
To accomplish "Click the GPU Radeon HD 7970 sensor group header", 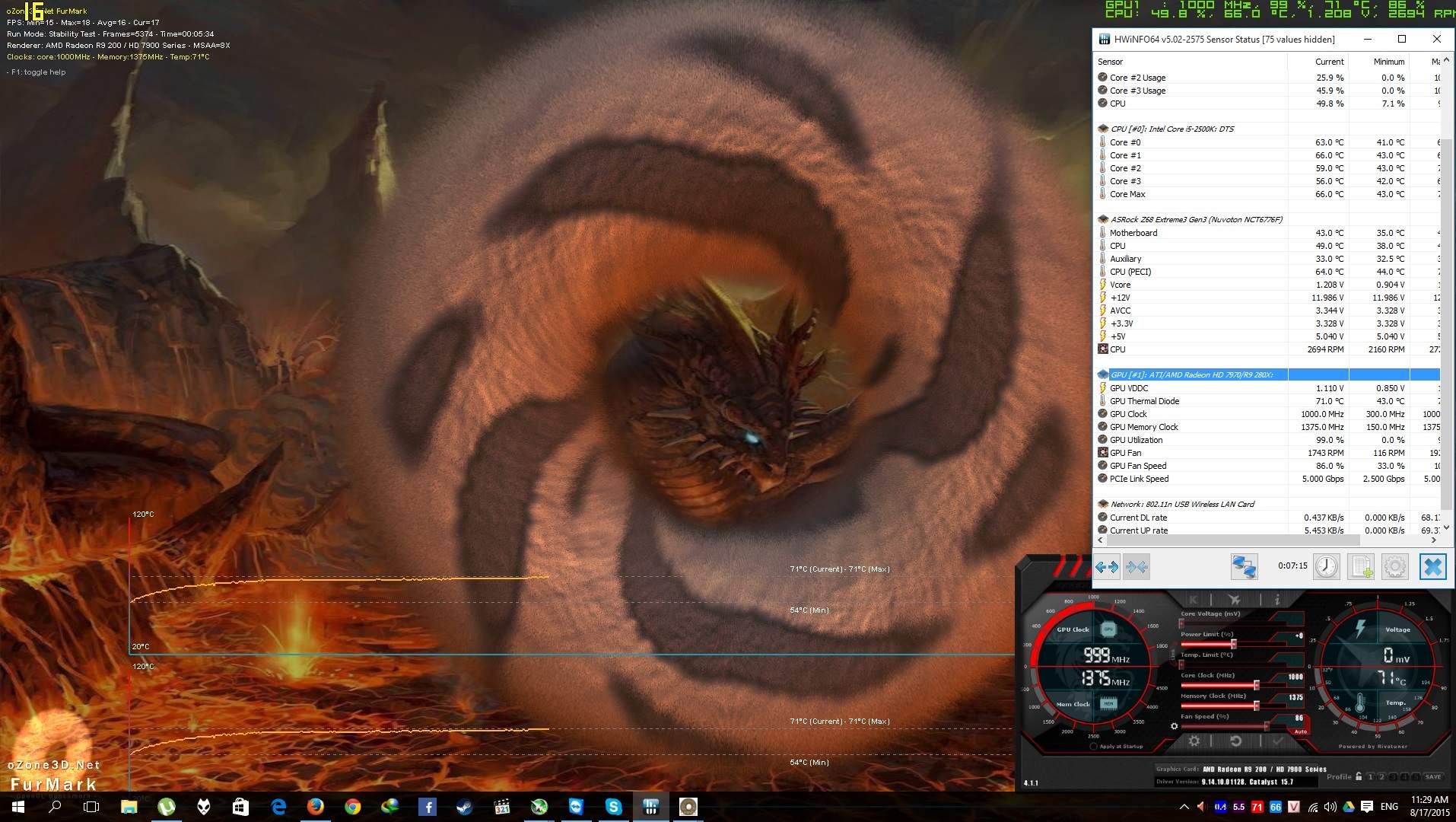I will pos(1191,374).
